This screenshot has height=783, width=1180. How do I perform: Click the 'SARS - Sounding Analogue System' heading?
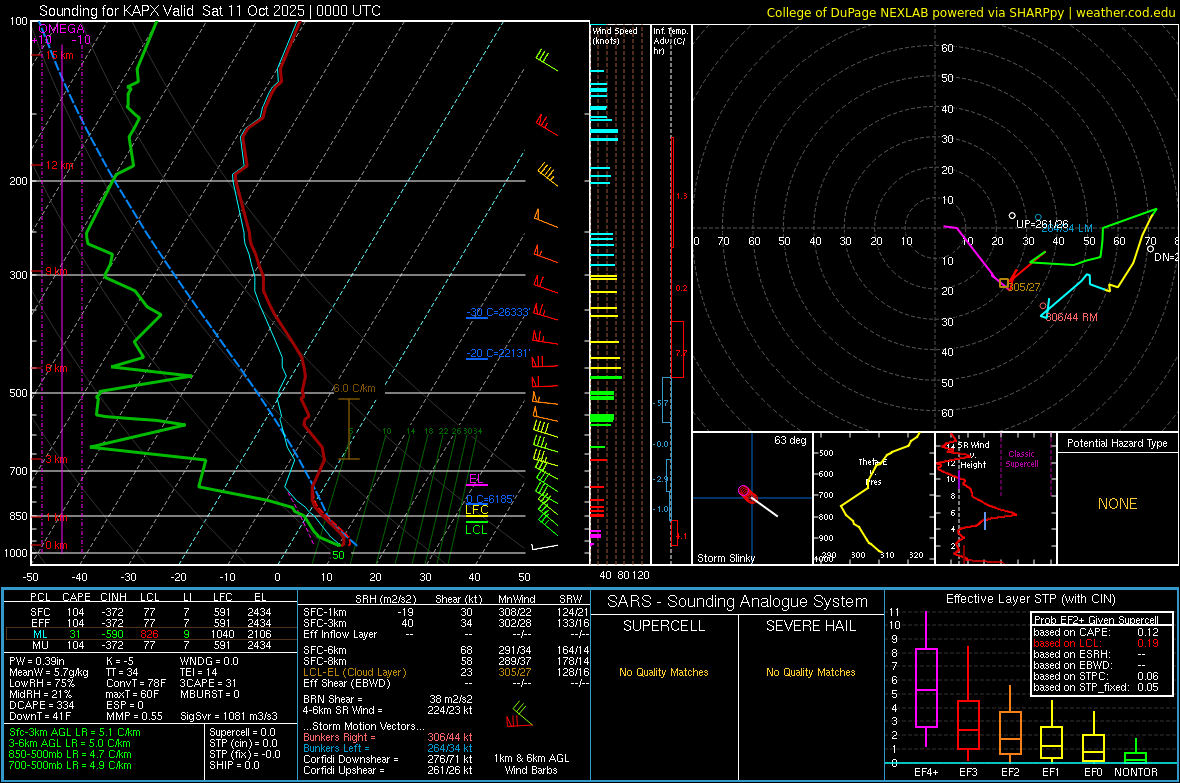pyautogui.click(x=738, y=602)
